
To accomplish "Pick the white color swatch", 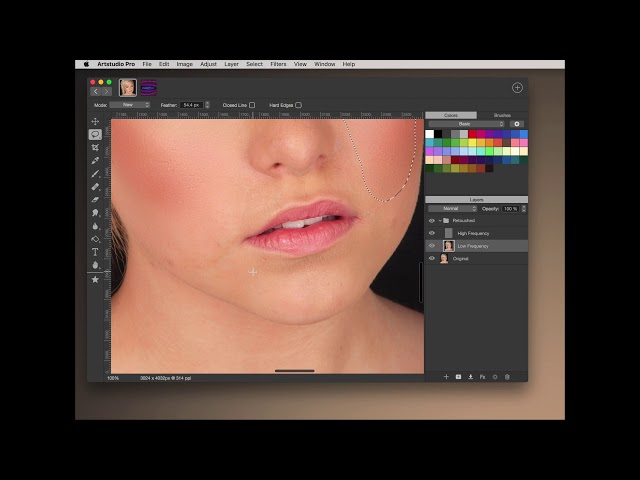I will (429, 134).
